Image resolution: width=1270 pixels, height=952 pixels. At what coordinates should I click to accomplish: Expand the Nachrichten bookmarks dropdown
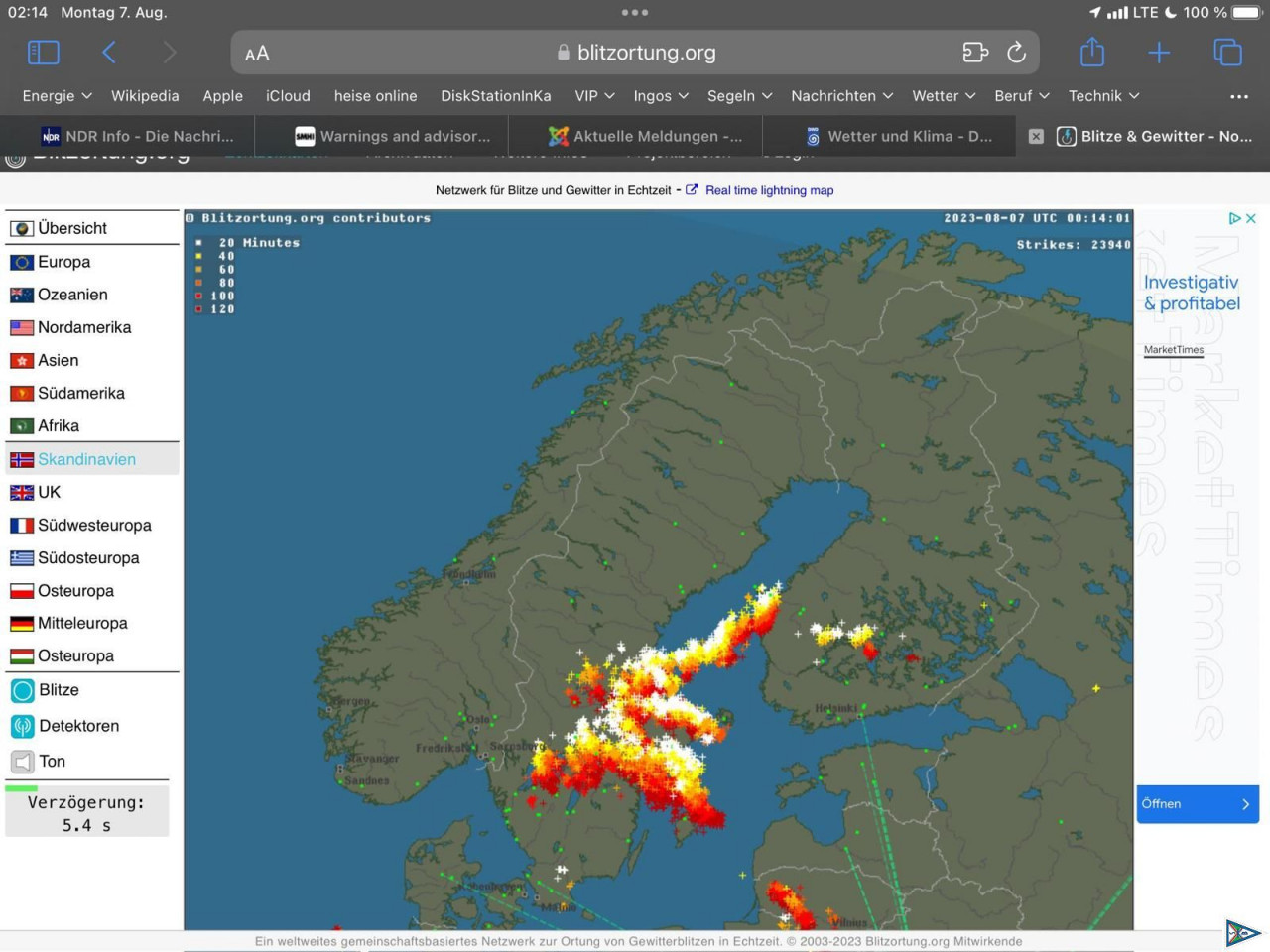[x=841, y=96]
